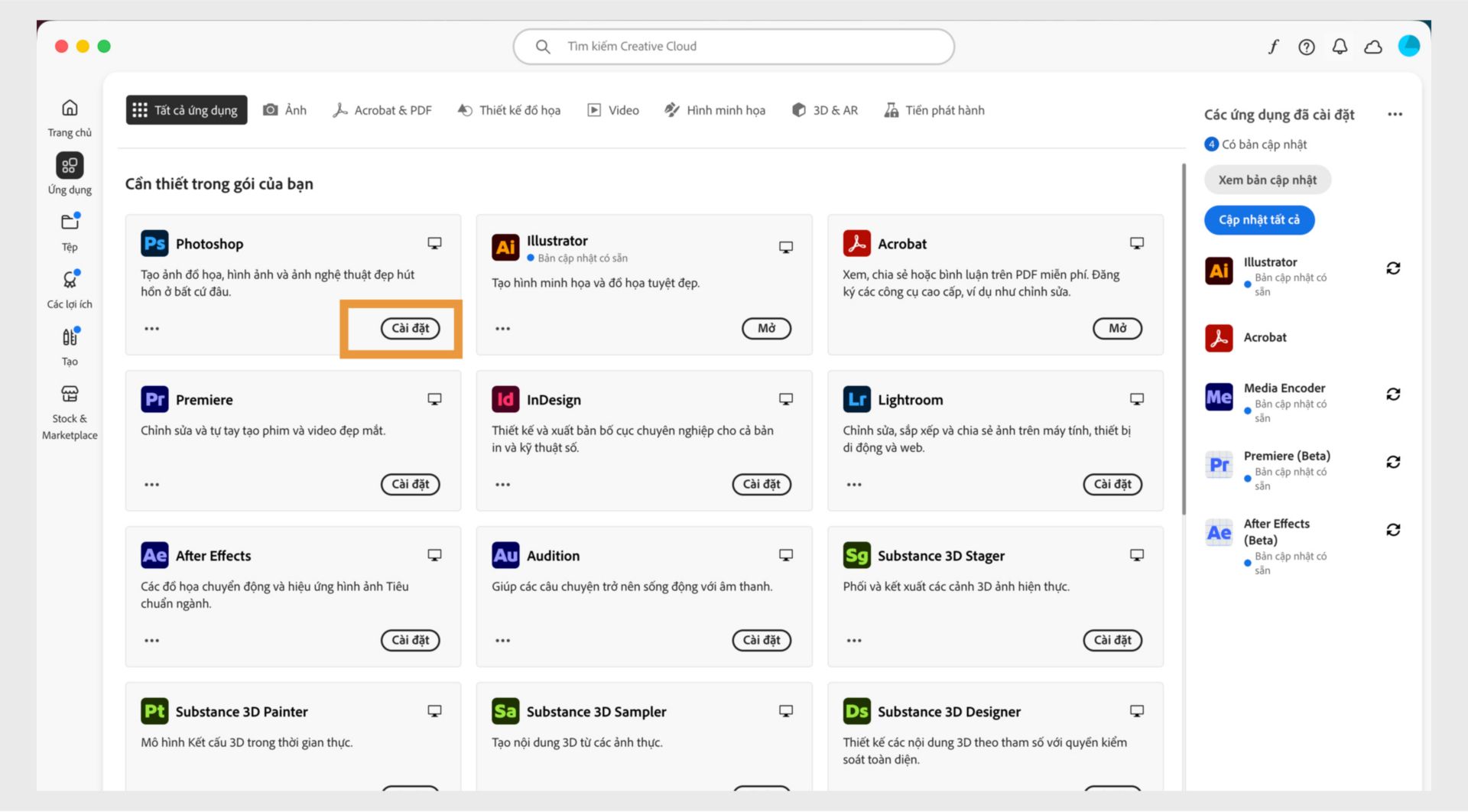The height and width of the screenshot is (812, 1468).
Task: Switch to the 3D & AR tab
Action: [x=825, y=110]
